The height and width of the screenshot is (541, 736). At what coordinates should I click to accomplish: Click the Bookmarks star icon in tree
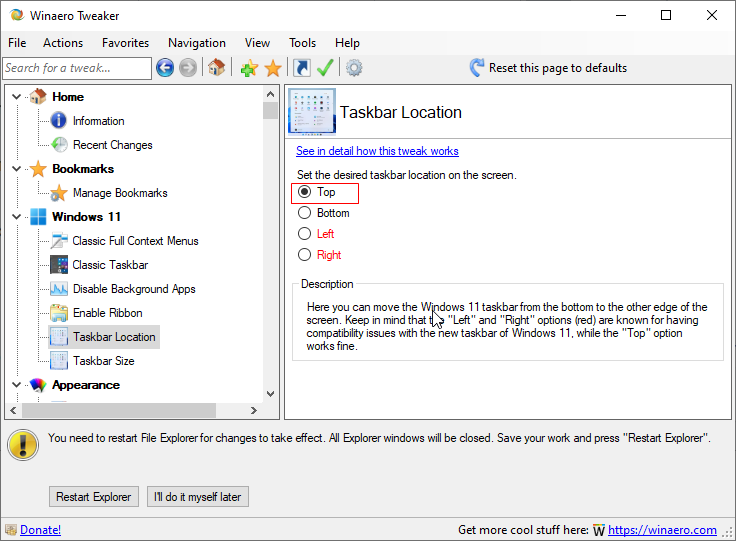click(x=38, y=169)
